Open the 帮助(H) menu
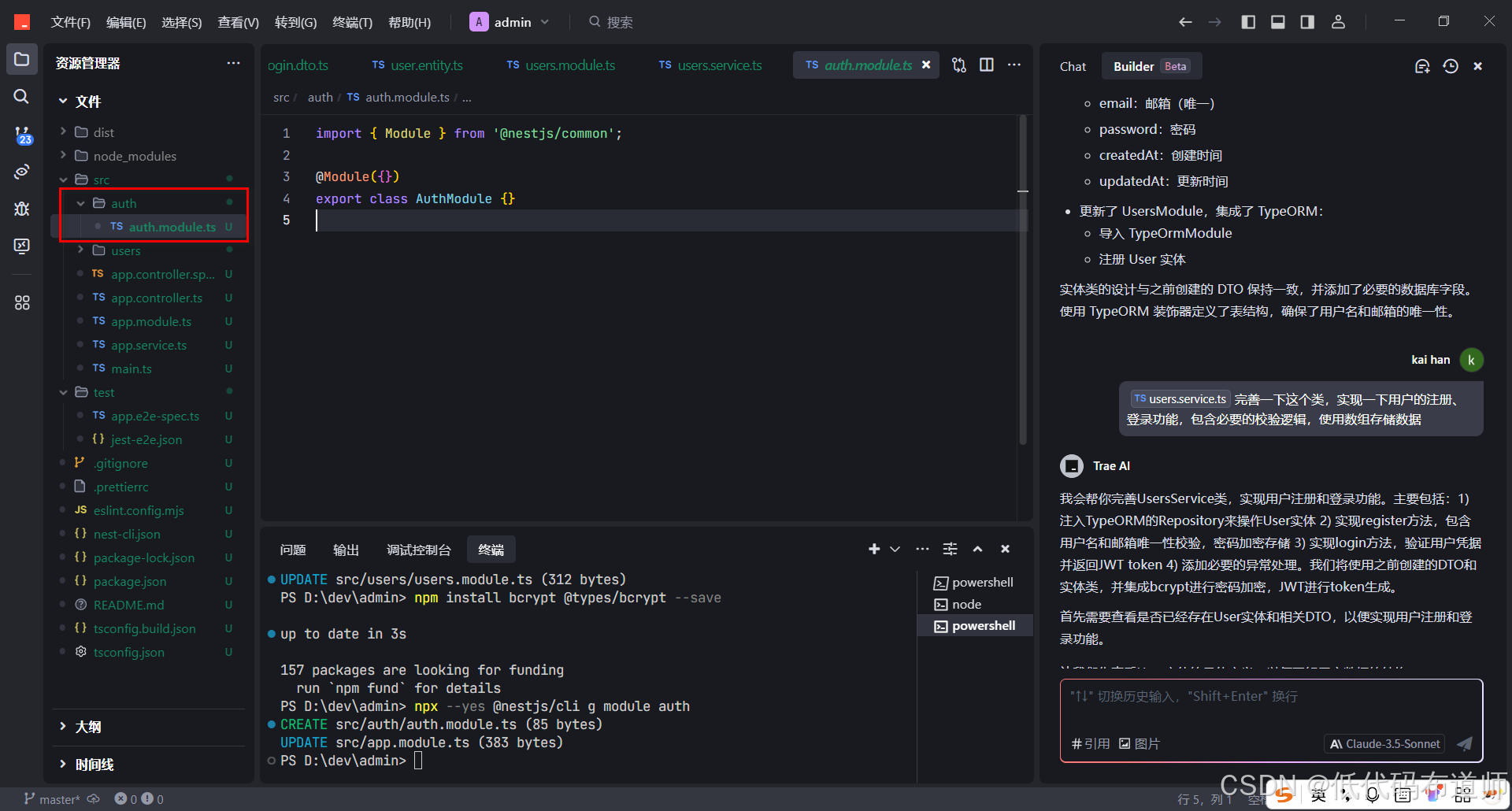The height and width of the screenshot is (811, 1512). 409,22
